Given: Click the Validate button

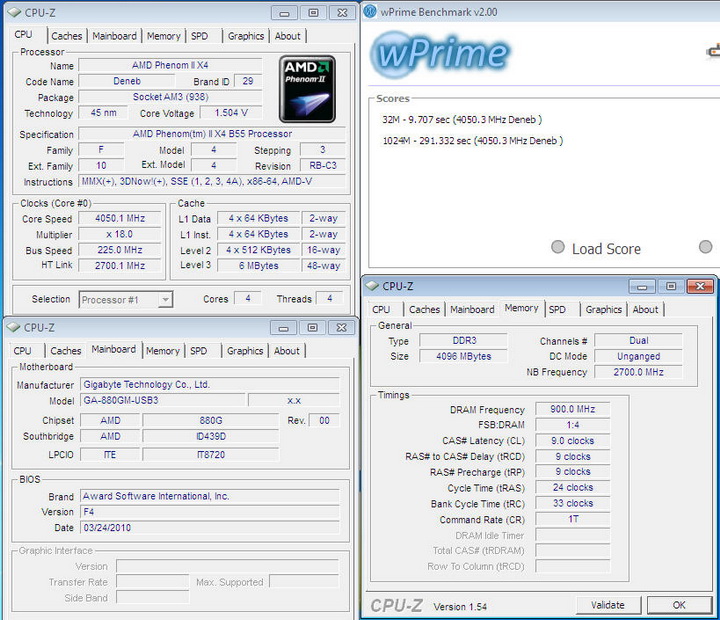Looking at the screenshot, I should coord(608,605).
